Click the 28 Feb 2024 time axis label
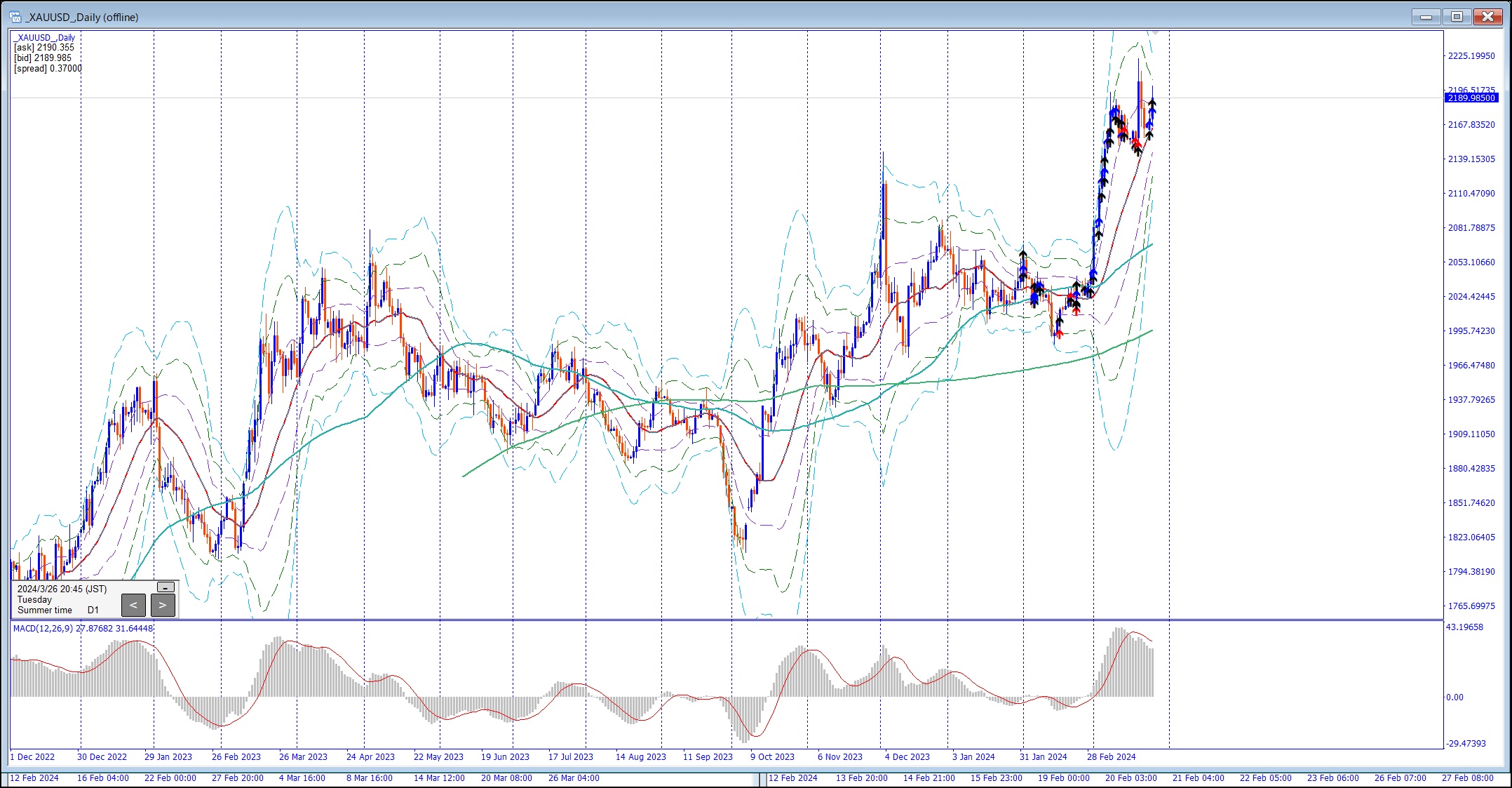The width and height of the screenshot is (1512, 788). point(1111,757)
